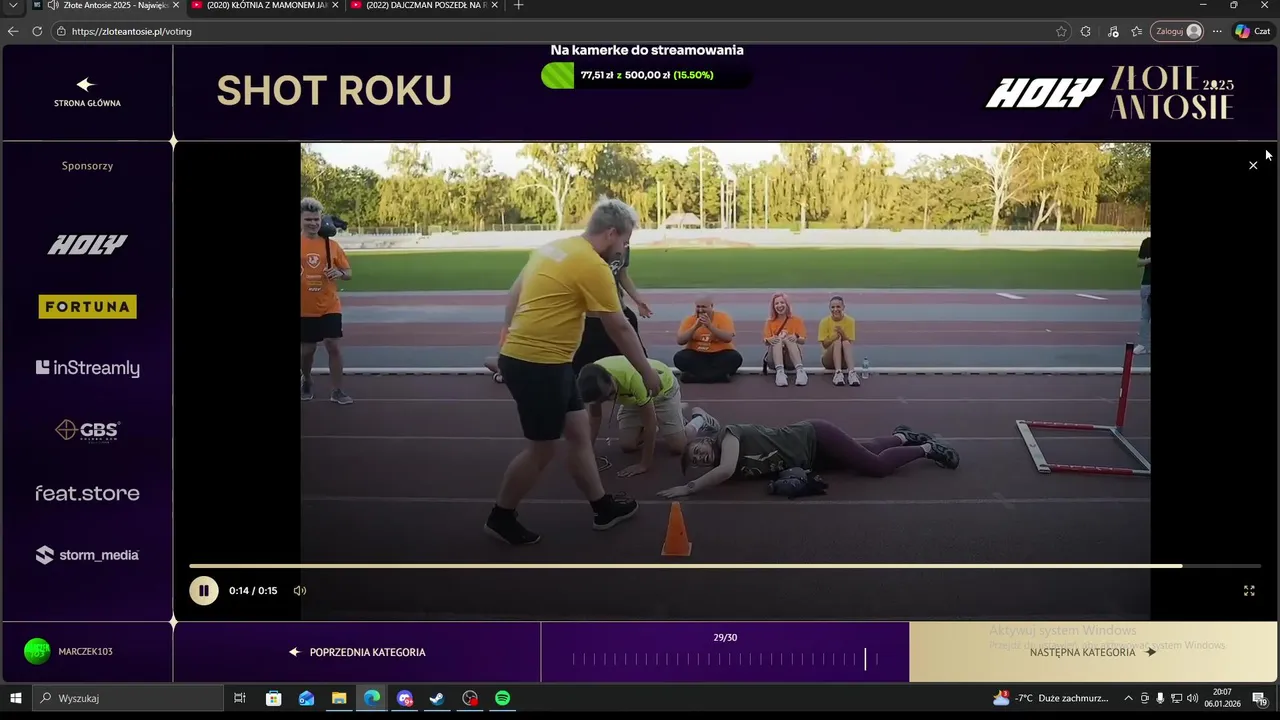Open the inStreamly sponsor logo
The height and width of the screenshot is (720, 1280).
point(87,368)
